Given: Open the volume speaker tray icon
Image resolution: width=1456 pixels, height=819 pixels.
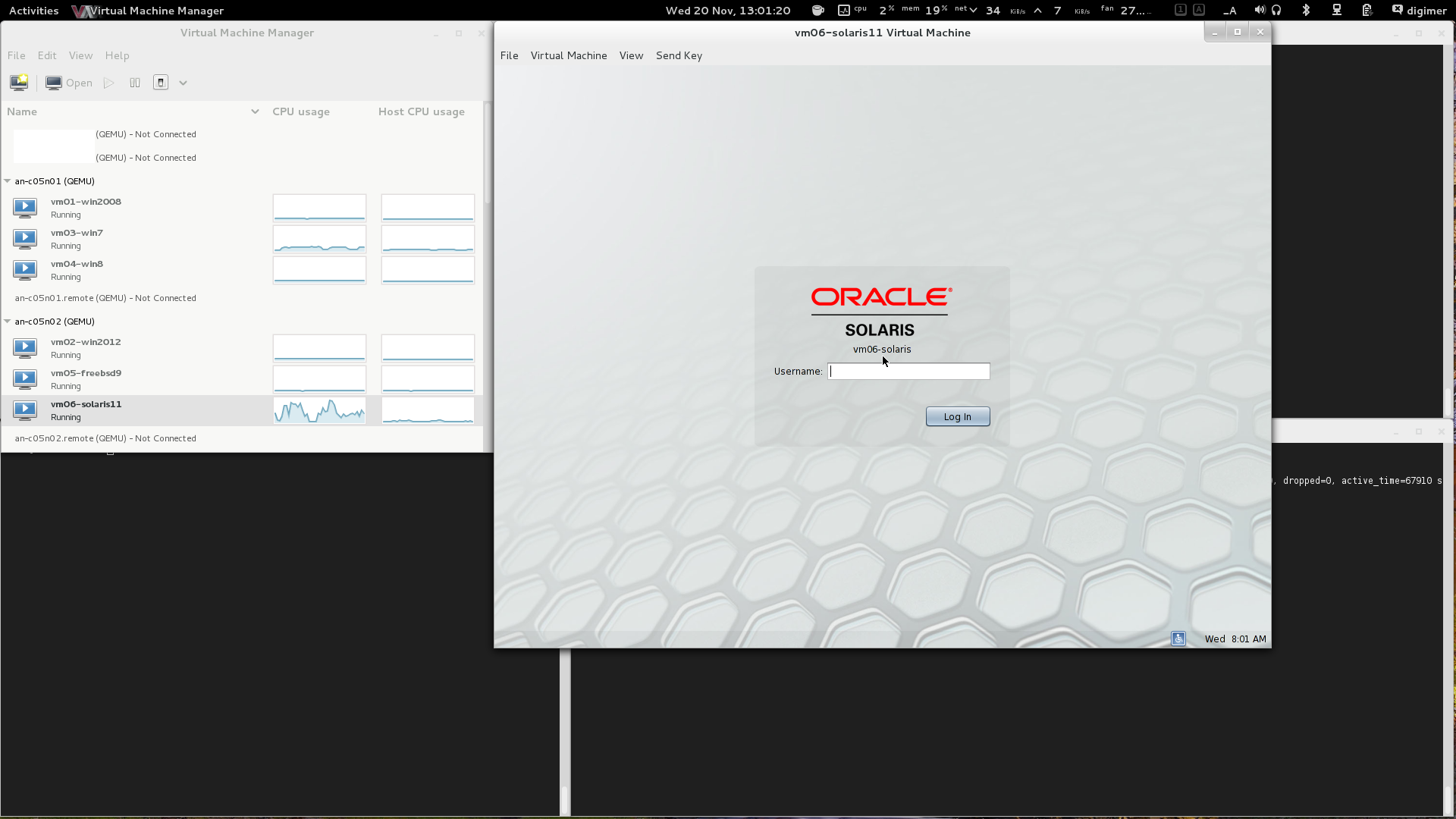Looking at the screenshot, I should point(1259,11).
